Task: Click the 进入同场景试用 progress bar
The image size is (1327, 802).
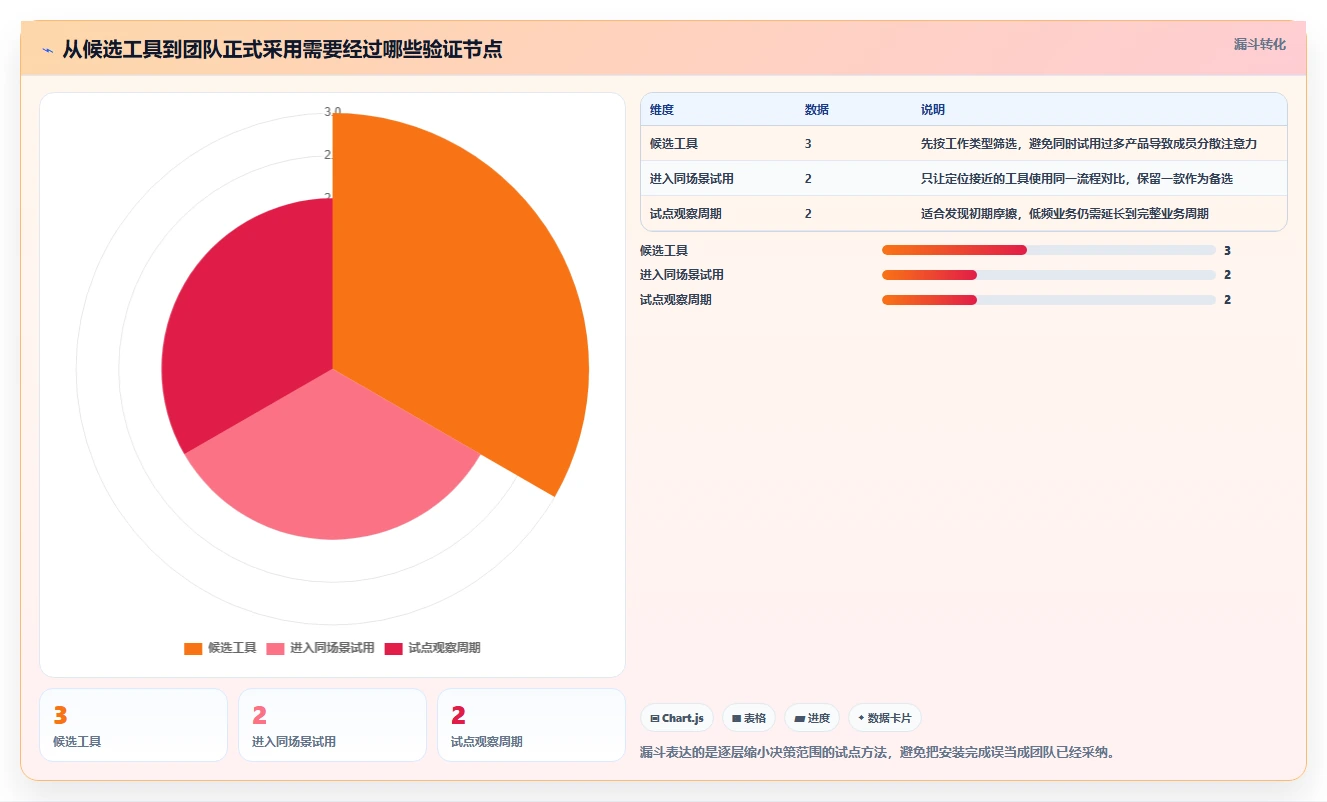Action: (x=1049, y=275)
